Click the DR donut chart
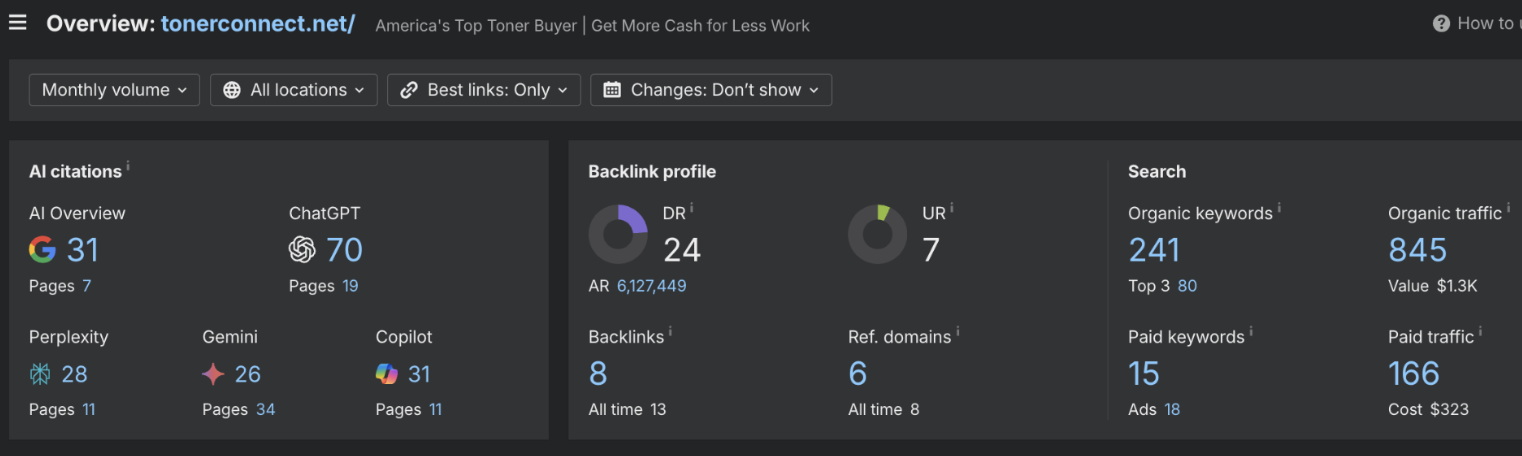The height and width of the screenshot is (456, 1522). (x=618, y=235)
